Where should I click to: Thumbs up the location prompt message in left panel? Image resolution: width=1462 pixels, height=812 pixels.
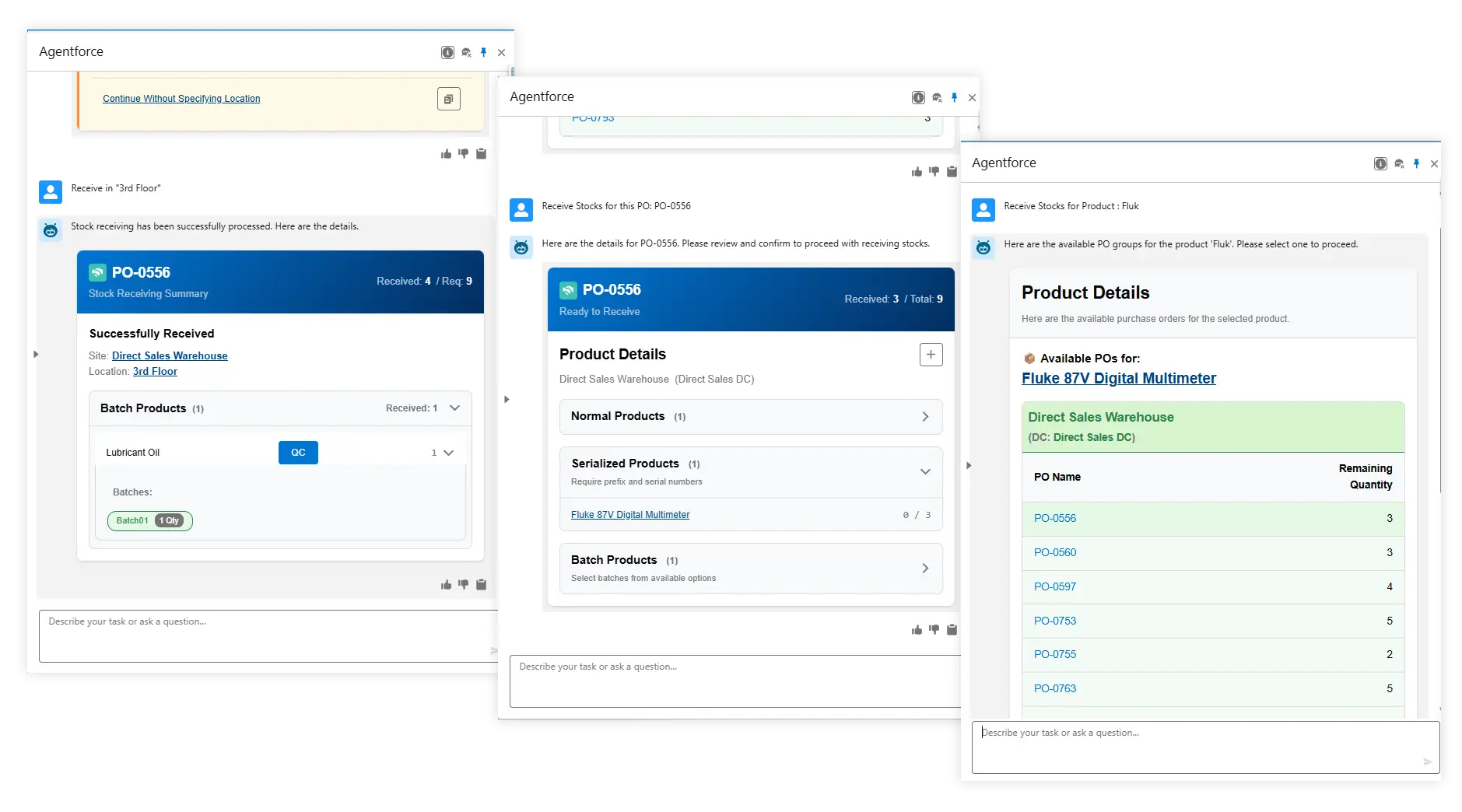coord(446,154)
